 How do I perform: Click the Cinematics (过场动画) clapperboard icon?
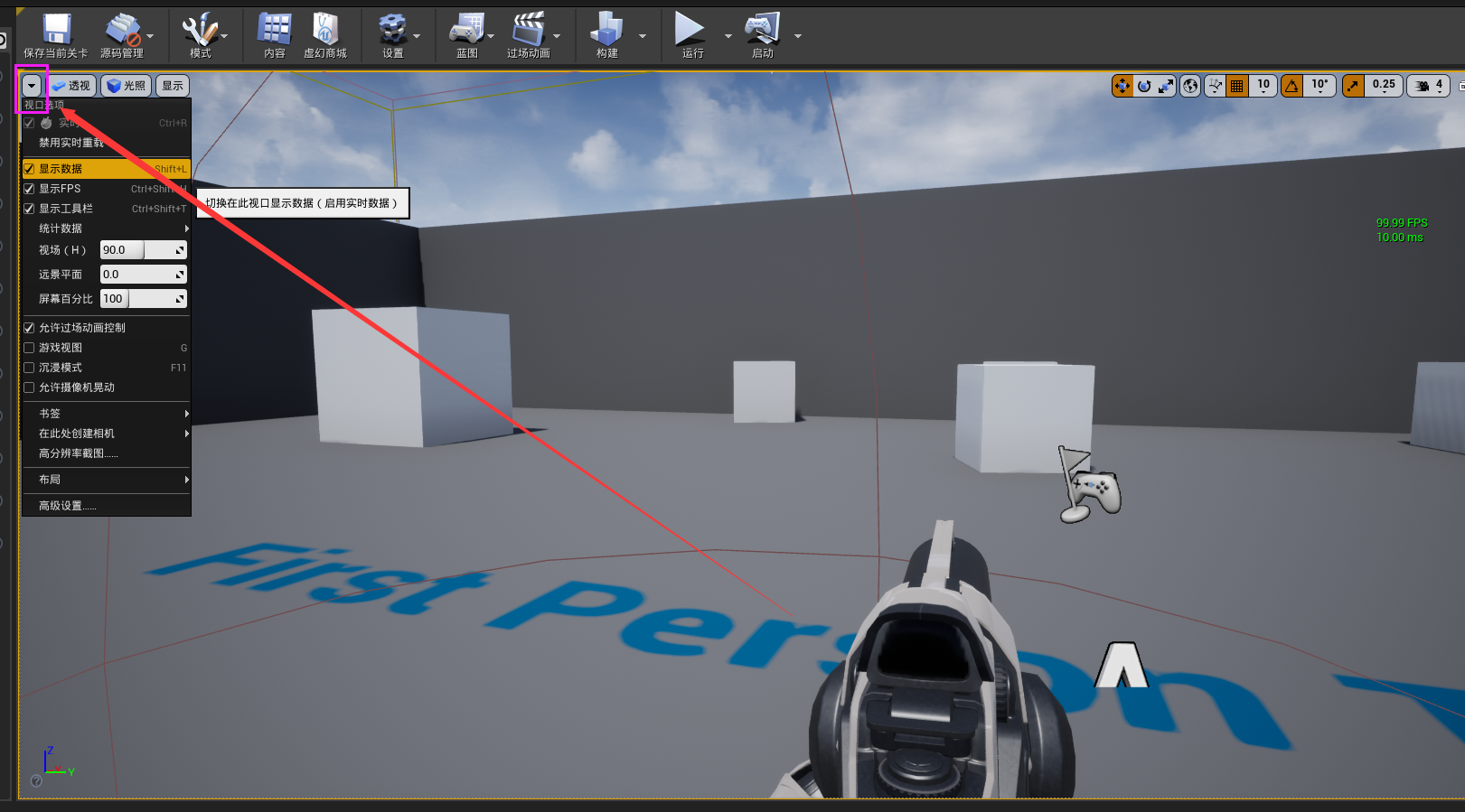tap(529, 30)
